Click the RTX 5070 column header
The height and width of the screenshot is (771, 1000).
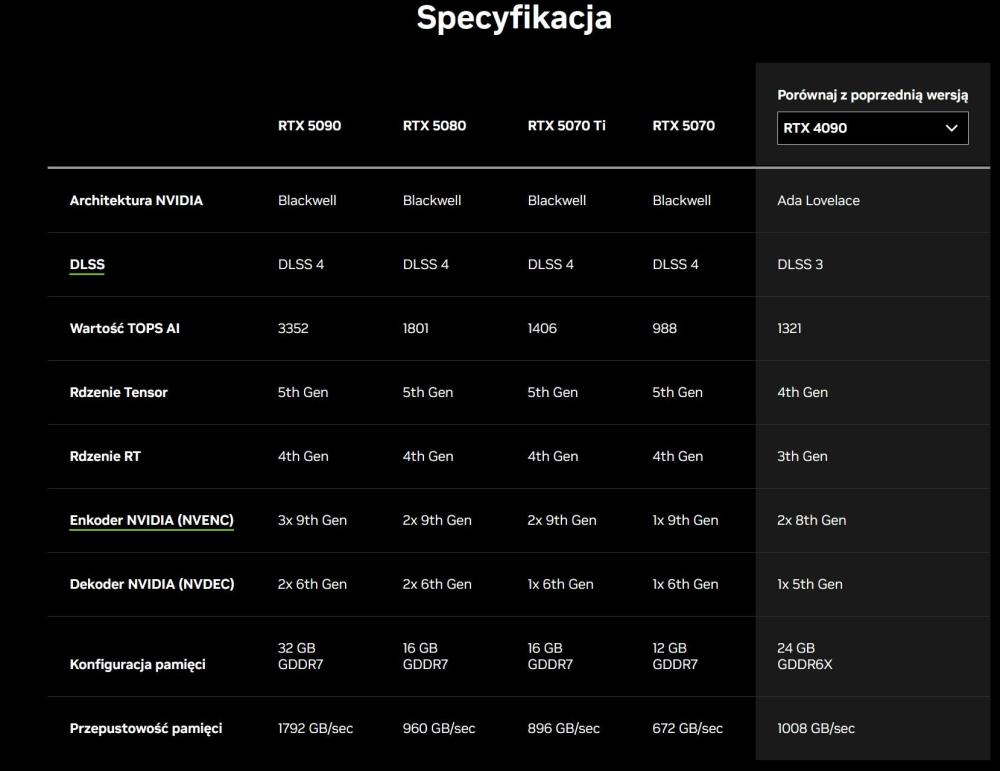(683, 126)
